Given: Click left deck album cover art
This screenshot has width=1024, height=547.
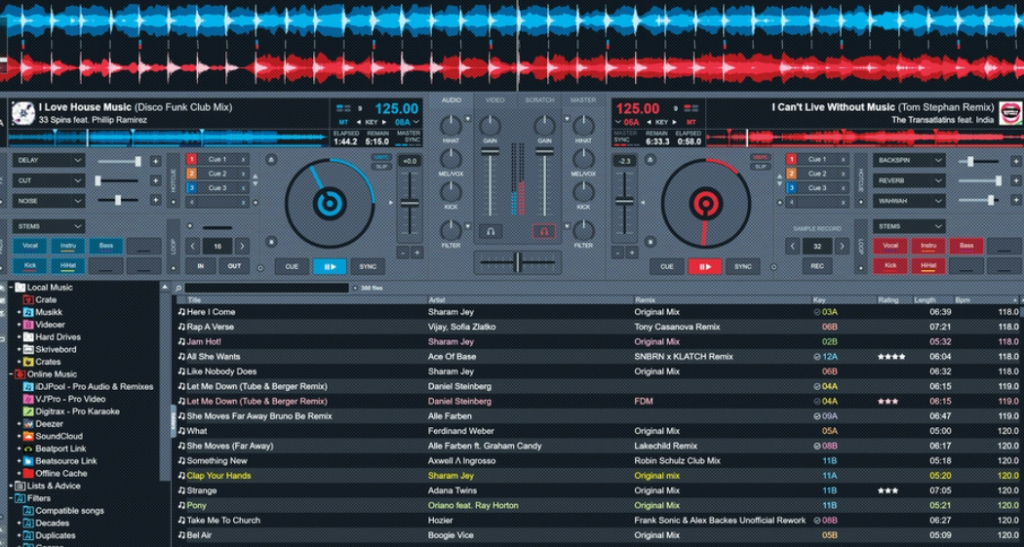Looking at the screenshot, I should pyautogui.click(x=23, y=112).
